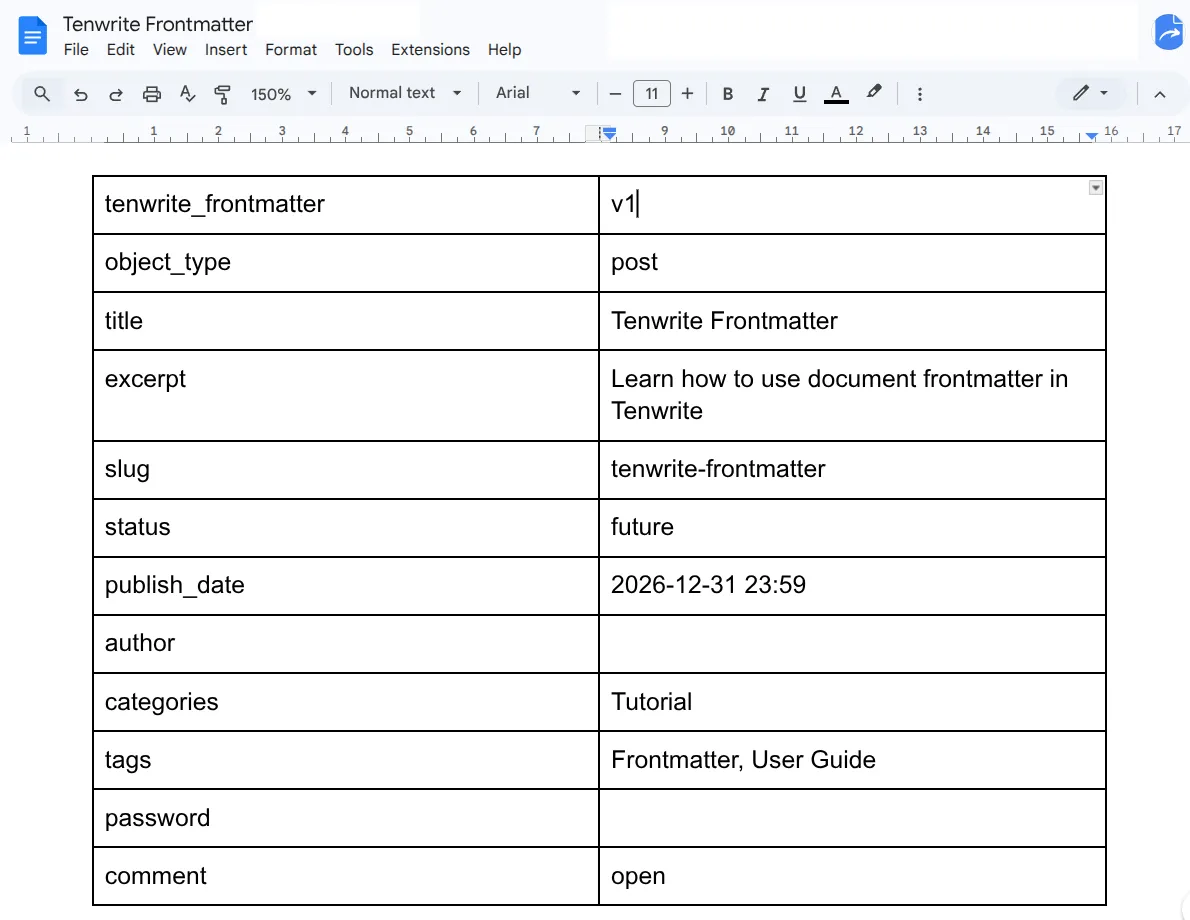Click the search menus magnifier icon
Image resolution: width=1190 pixels, height=920 pixels.
pyautogui.click(x=41, y=93)
